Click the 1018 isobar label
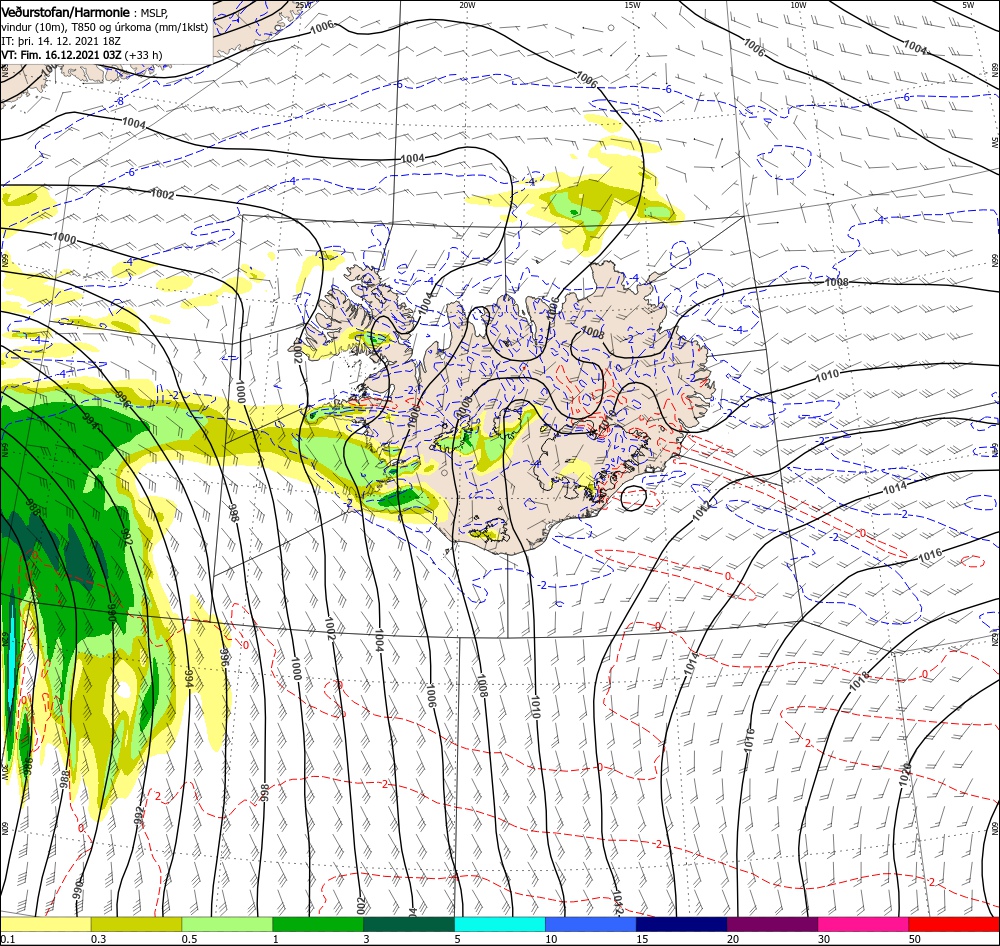The image size is (1000, 946). pyautogui.click(x=859, y=681)
